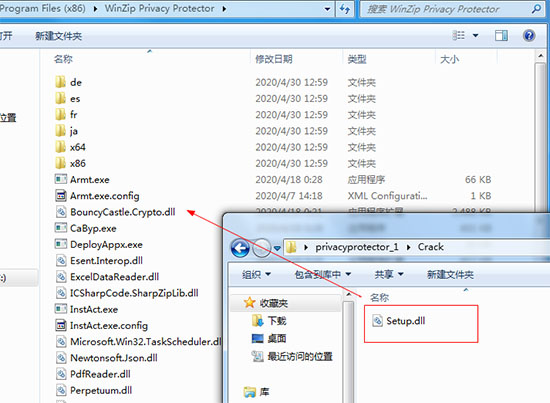Viewport: 550px width, 403px height.
Task: Click the XML Configurati... type cell
Action: click(x=387, y=195)
